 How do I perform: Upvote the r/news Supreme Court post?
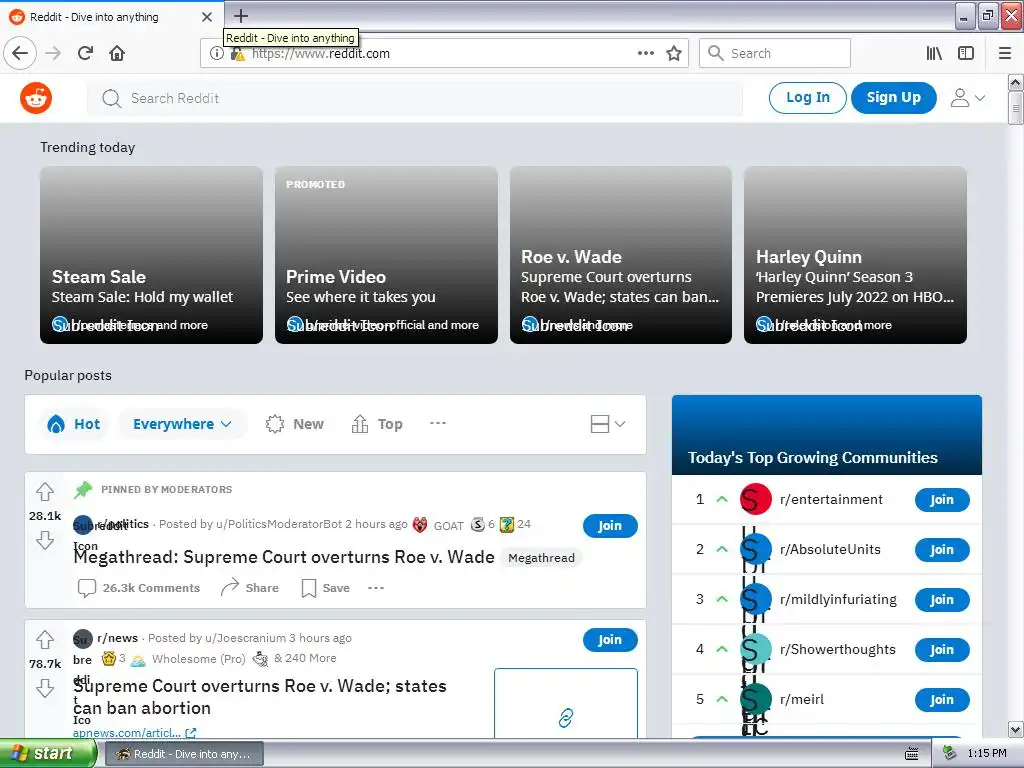coord(45,639)
